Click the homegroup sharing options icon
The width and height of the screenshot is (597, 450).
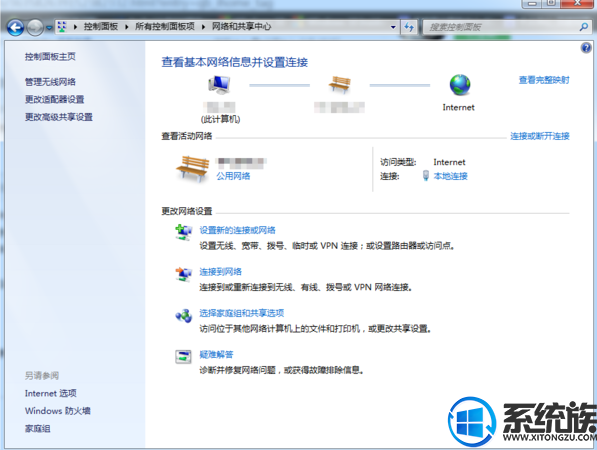click(x=184, y=316)
